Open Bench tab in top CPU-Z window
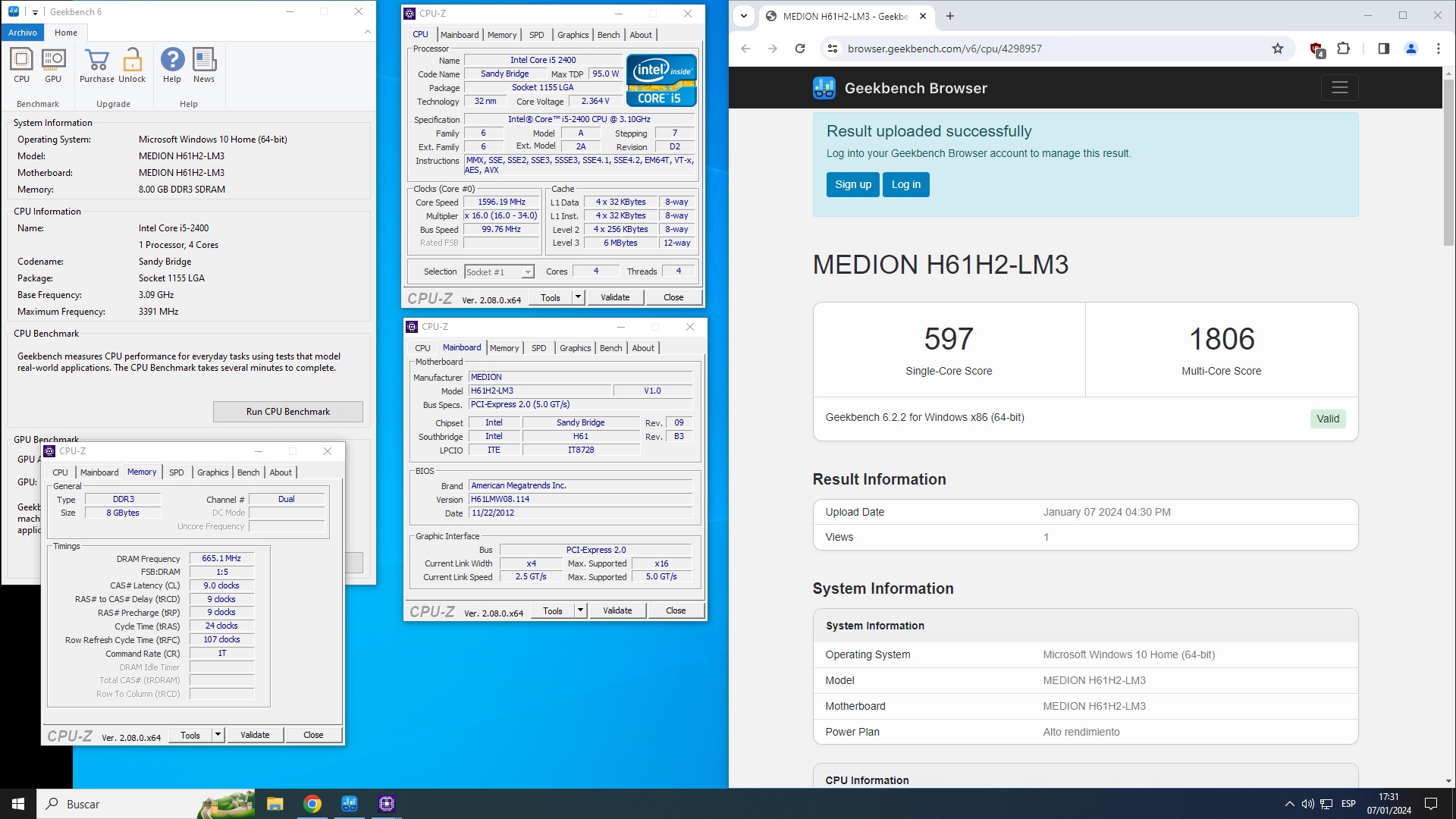1456x819 pixels. pyautogui.click(x=609, y=35)
